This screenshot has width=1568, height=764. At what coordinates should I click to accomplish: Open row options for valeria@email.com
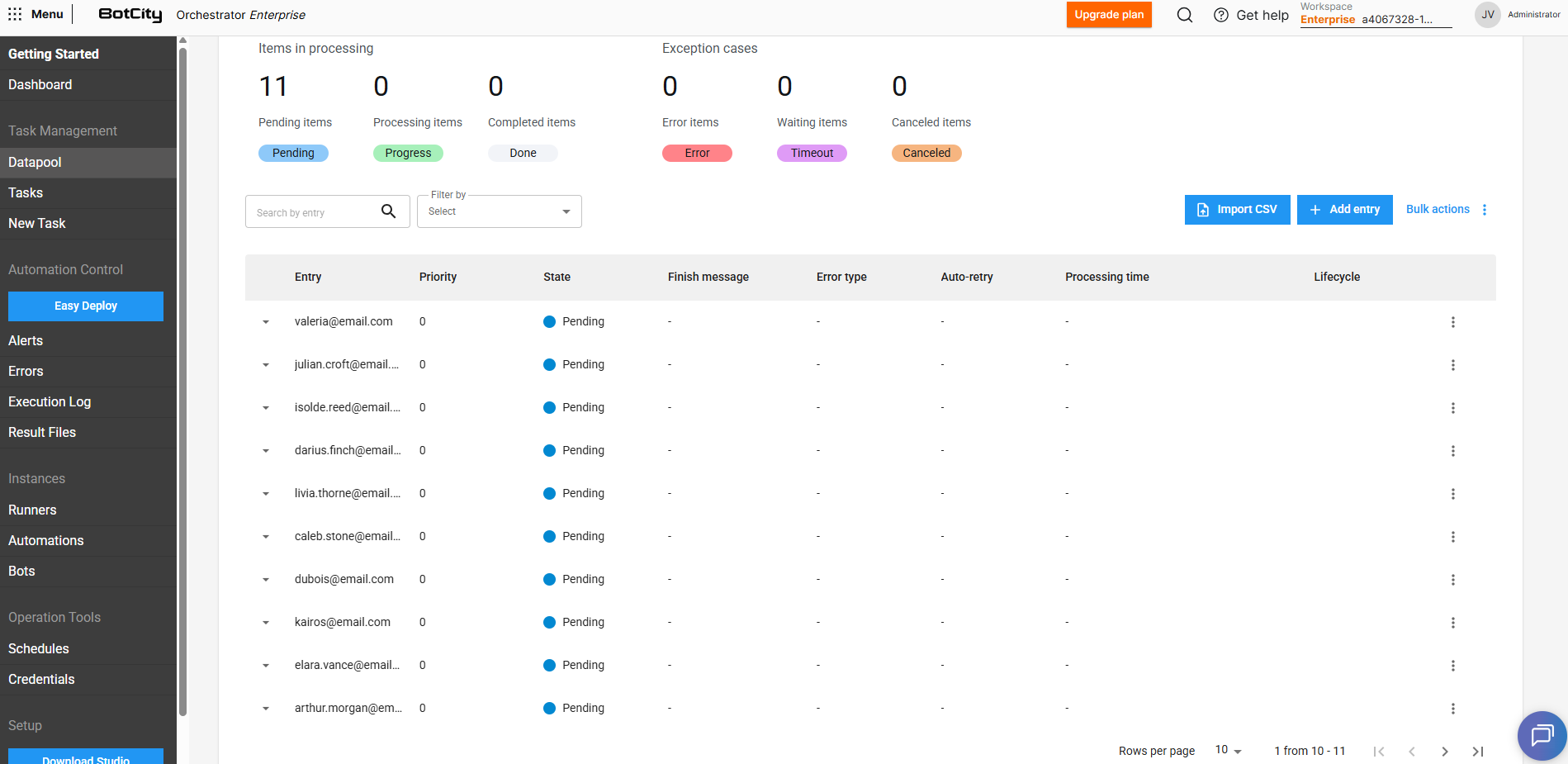(x=1452, y=322)
